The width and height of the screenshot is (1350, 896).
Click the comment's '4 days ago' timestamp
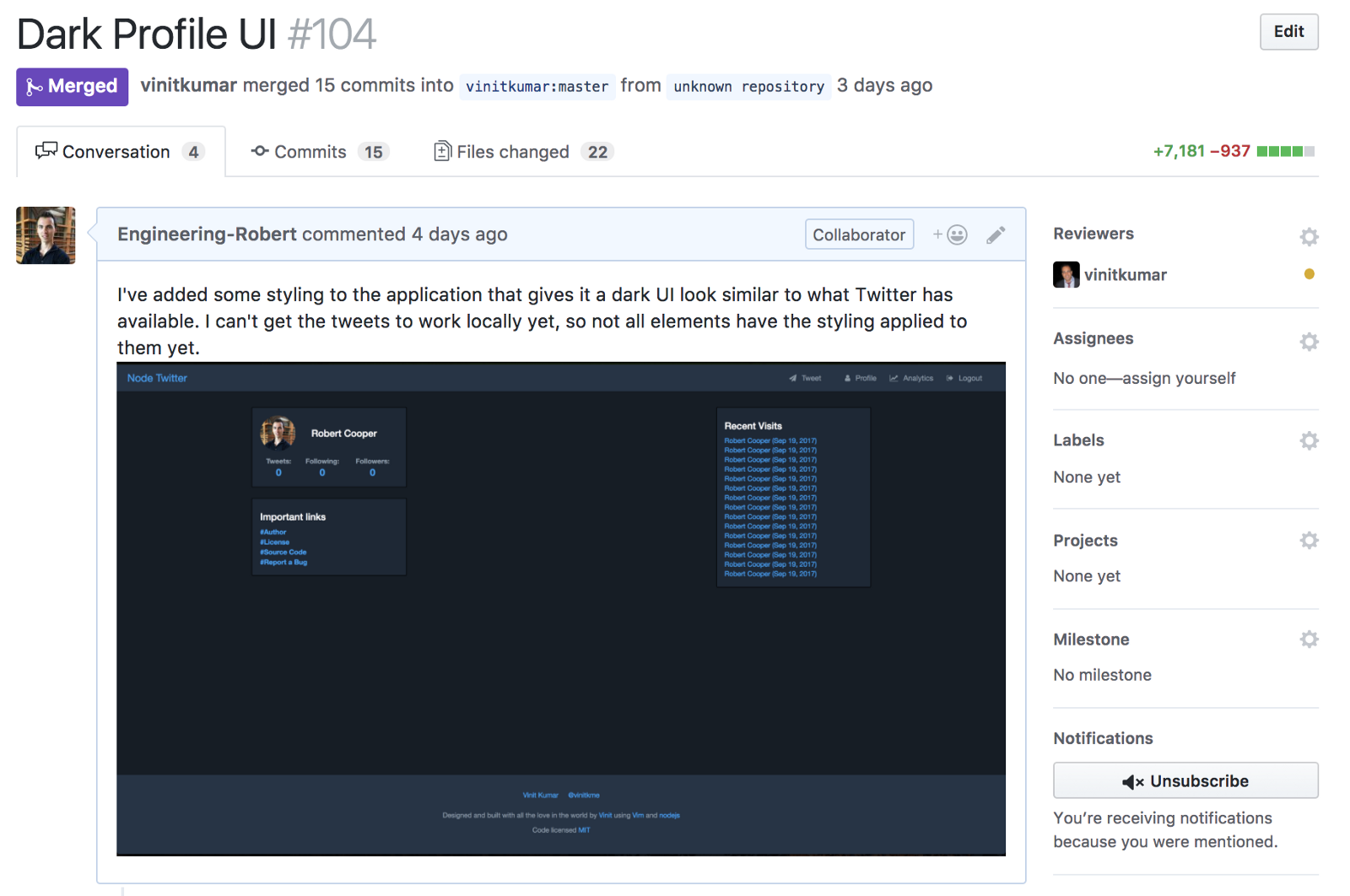tap(459, 235)
